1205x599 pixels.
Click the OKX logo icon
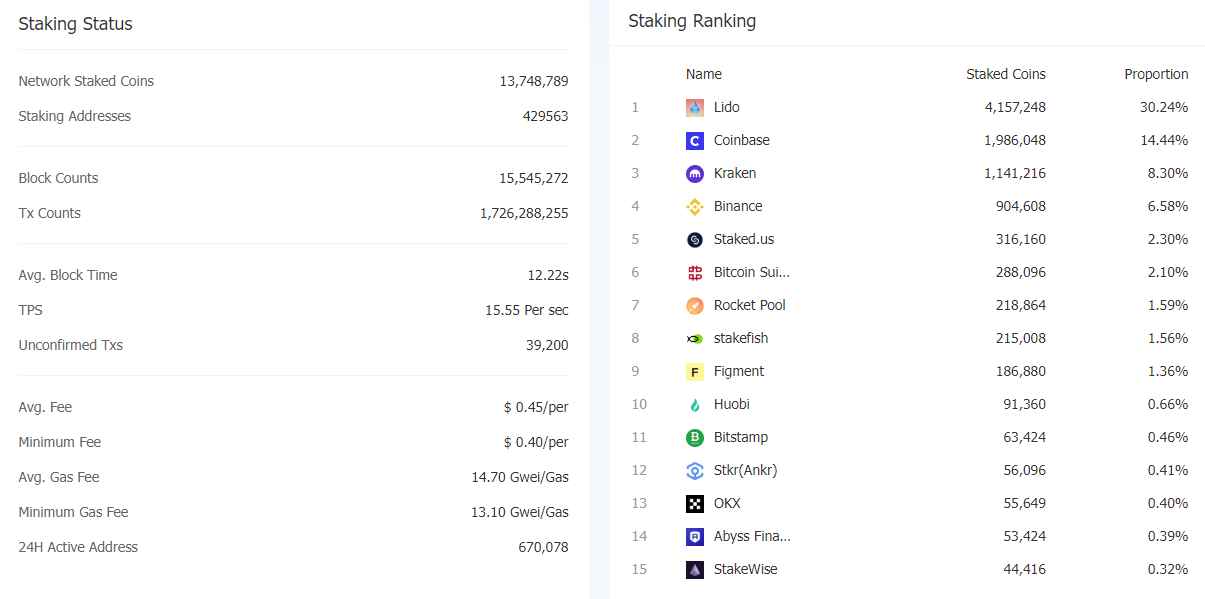(x=695, y=503)
